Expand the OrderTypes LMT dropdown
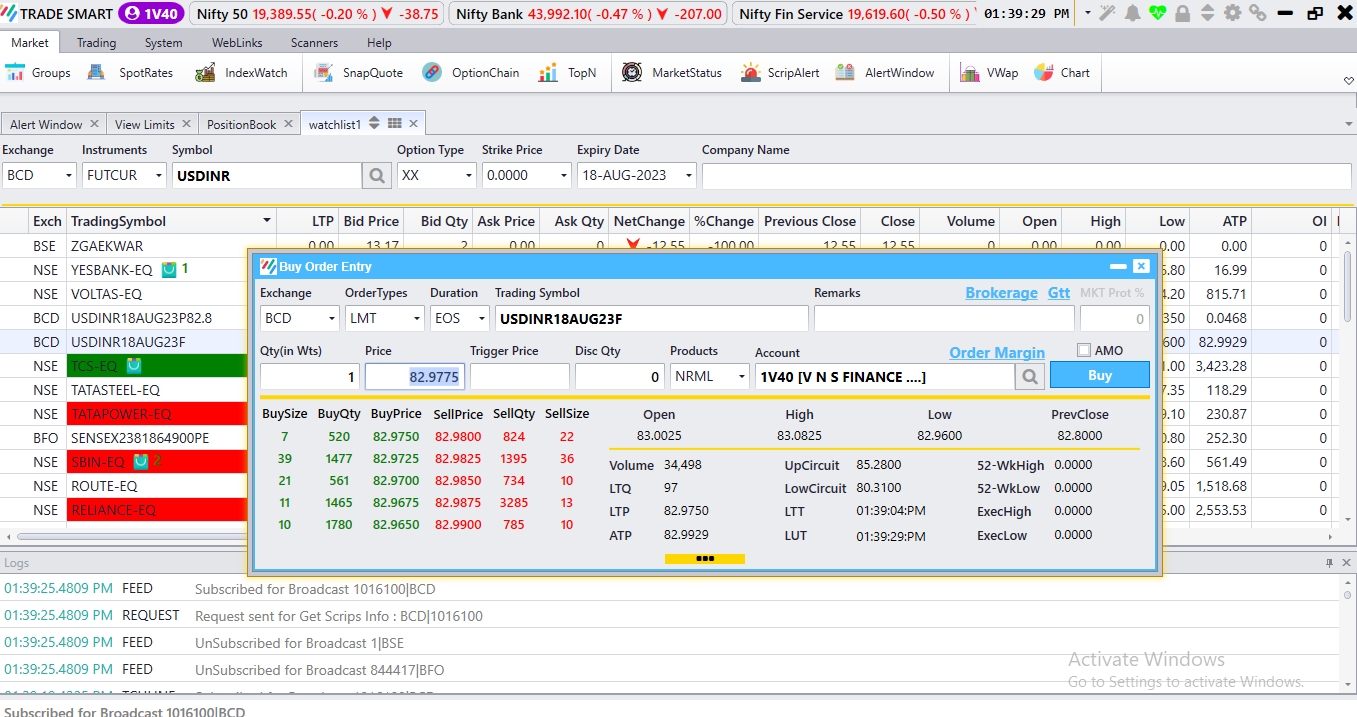This screenshot has width=1357, height=717. coord(416,319)
